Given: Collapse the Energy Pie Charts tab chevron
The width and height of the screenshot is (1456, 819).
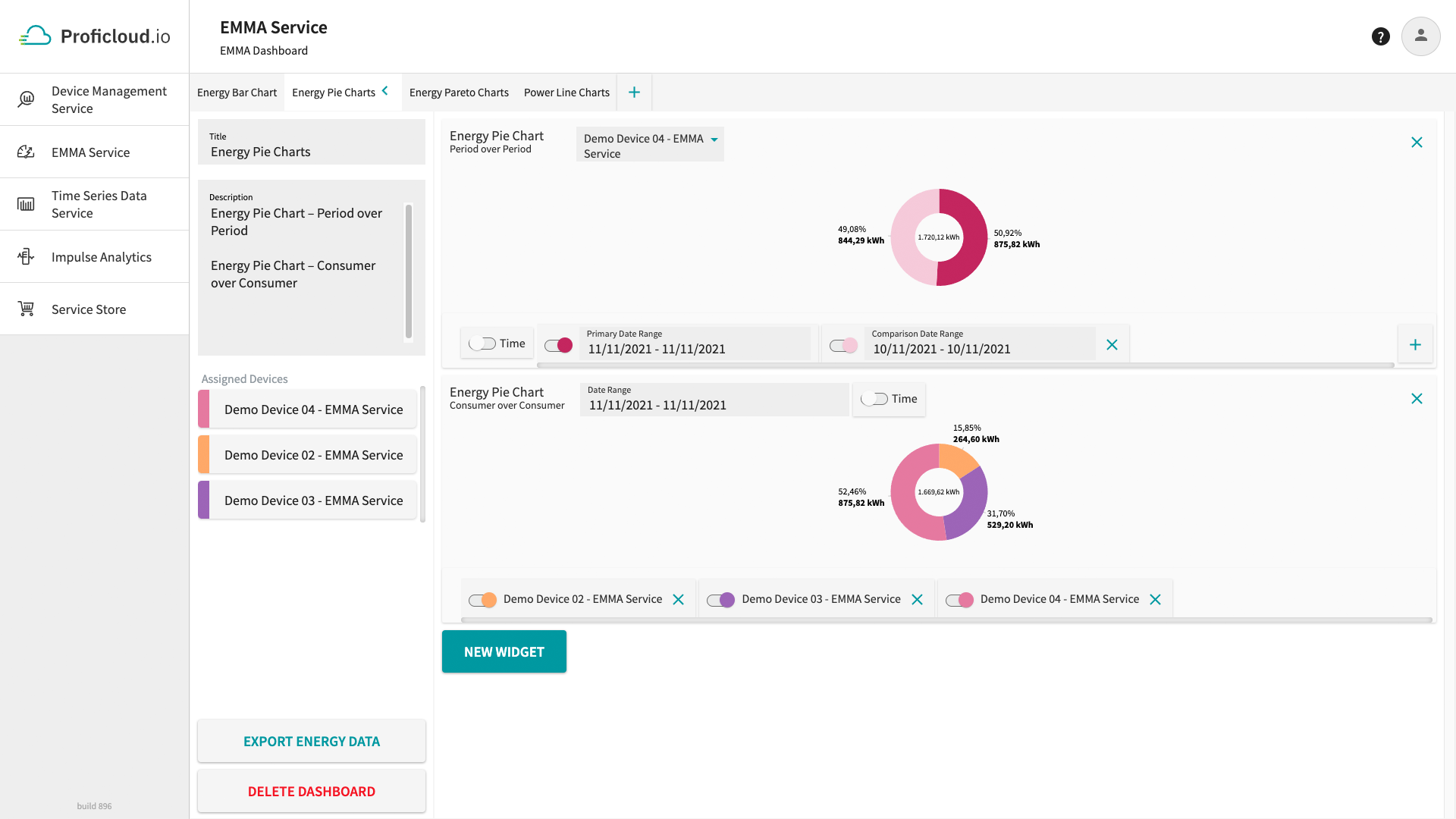Looking at the screenshot, I should (x=385, y=91).
